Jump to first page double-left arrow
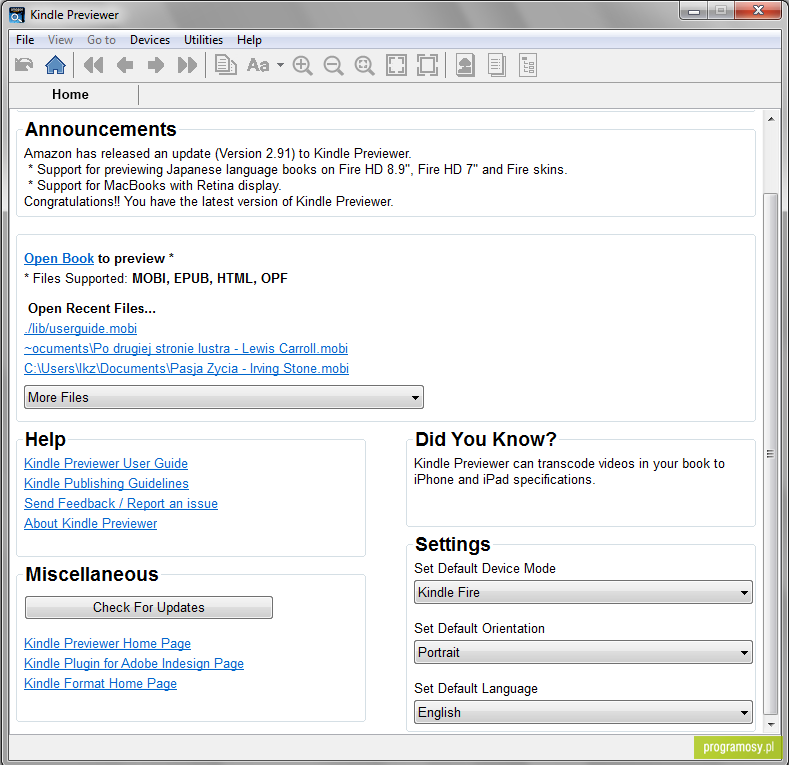789x765 pixels. coord(93,65)
